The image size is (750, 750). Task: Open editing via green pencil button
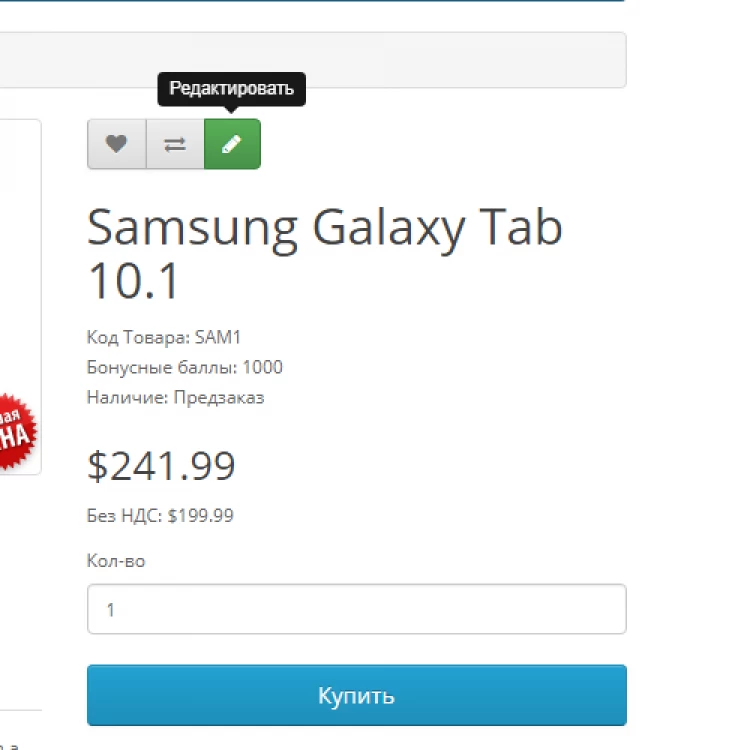coord(232,144)
